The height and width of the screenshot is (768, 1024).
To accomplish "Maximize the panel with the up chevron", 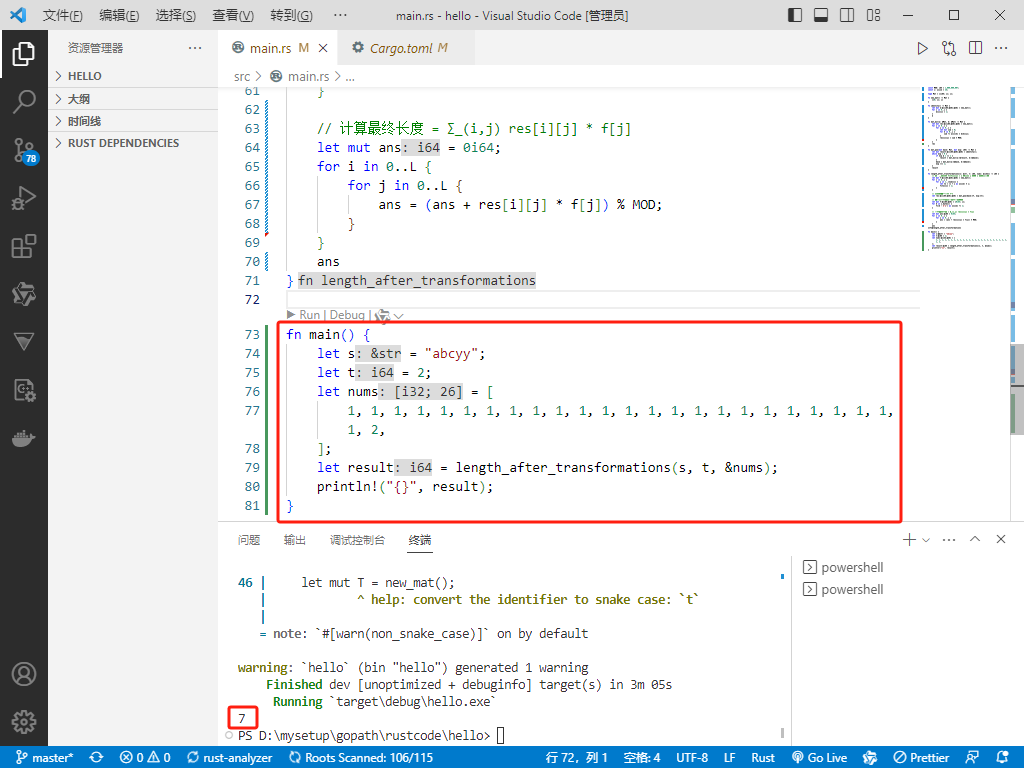I will tap(975, 539).
